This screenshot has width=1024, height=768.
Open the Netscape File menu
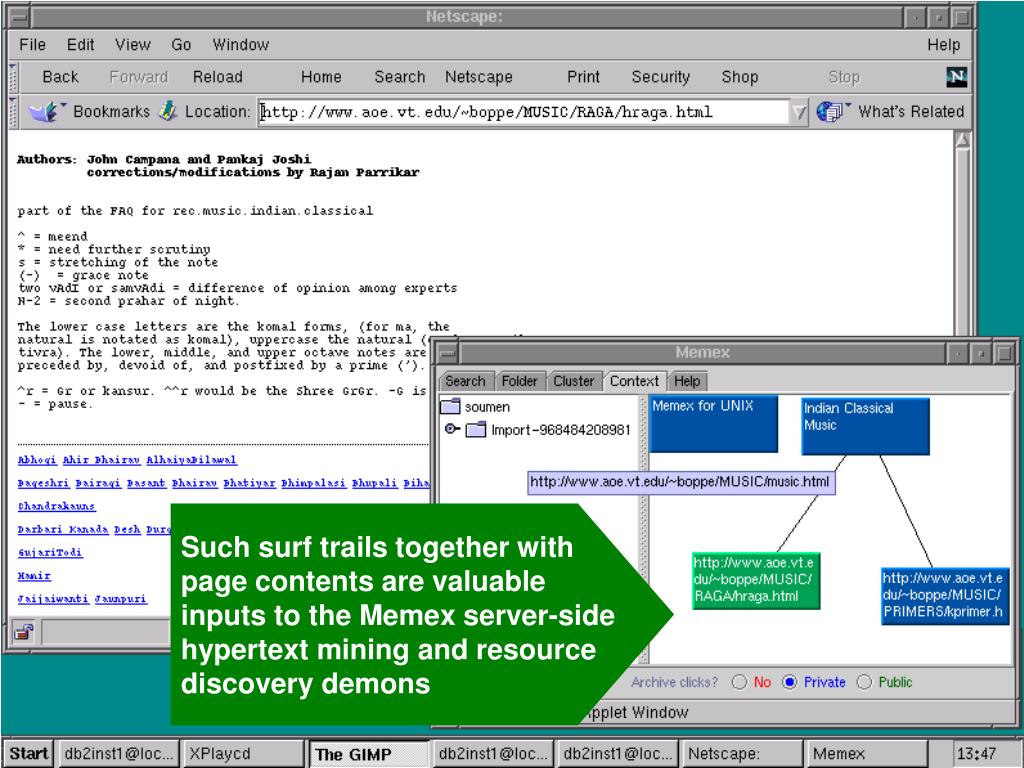tap(33, 44)
